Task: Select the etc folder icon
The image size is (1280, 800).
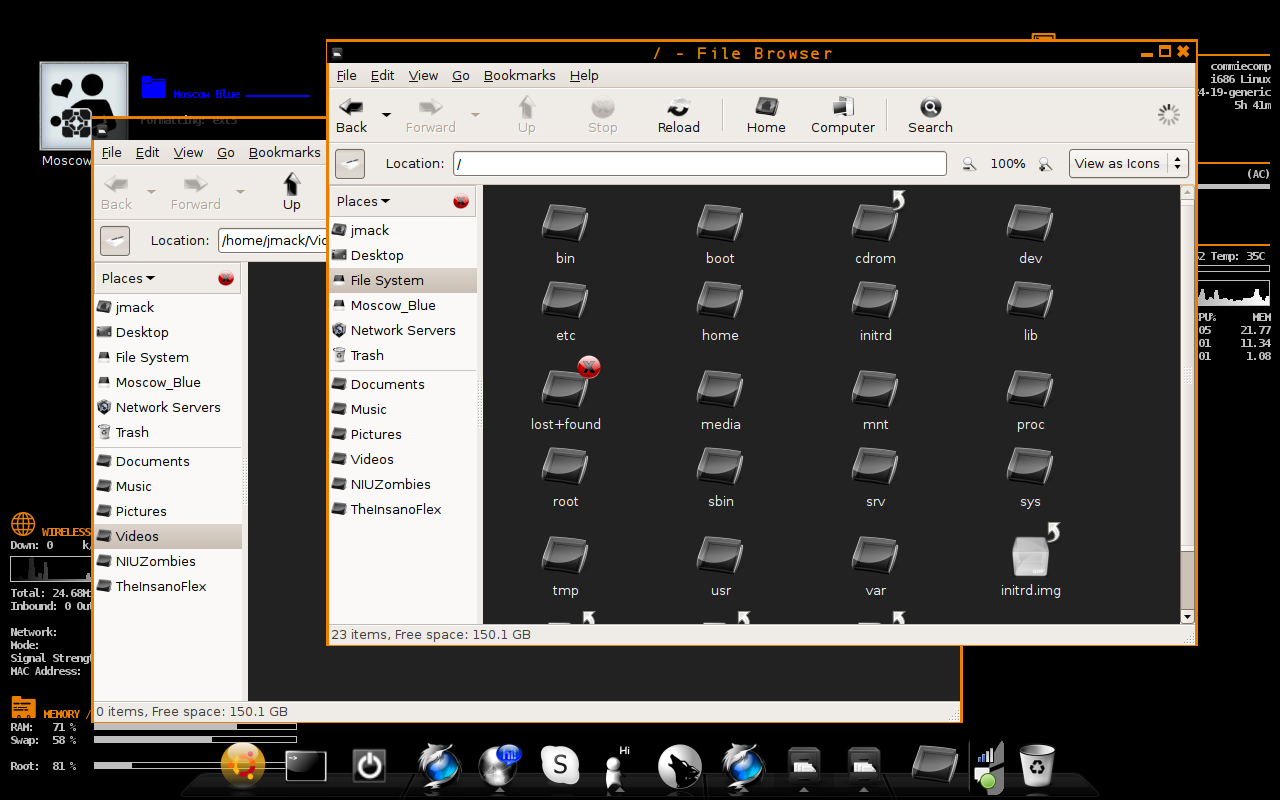Action: click(565, 300)
